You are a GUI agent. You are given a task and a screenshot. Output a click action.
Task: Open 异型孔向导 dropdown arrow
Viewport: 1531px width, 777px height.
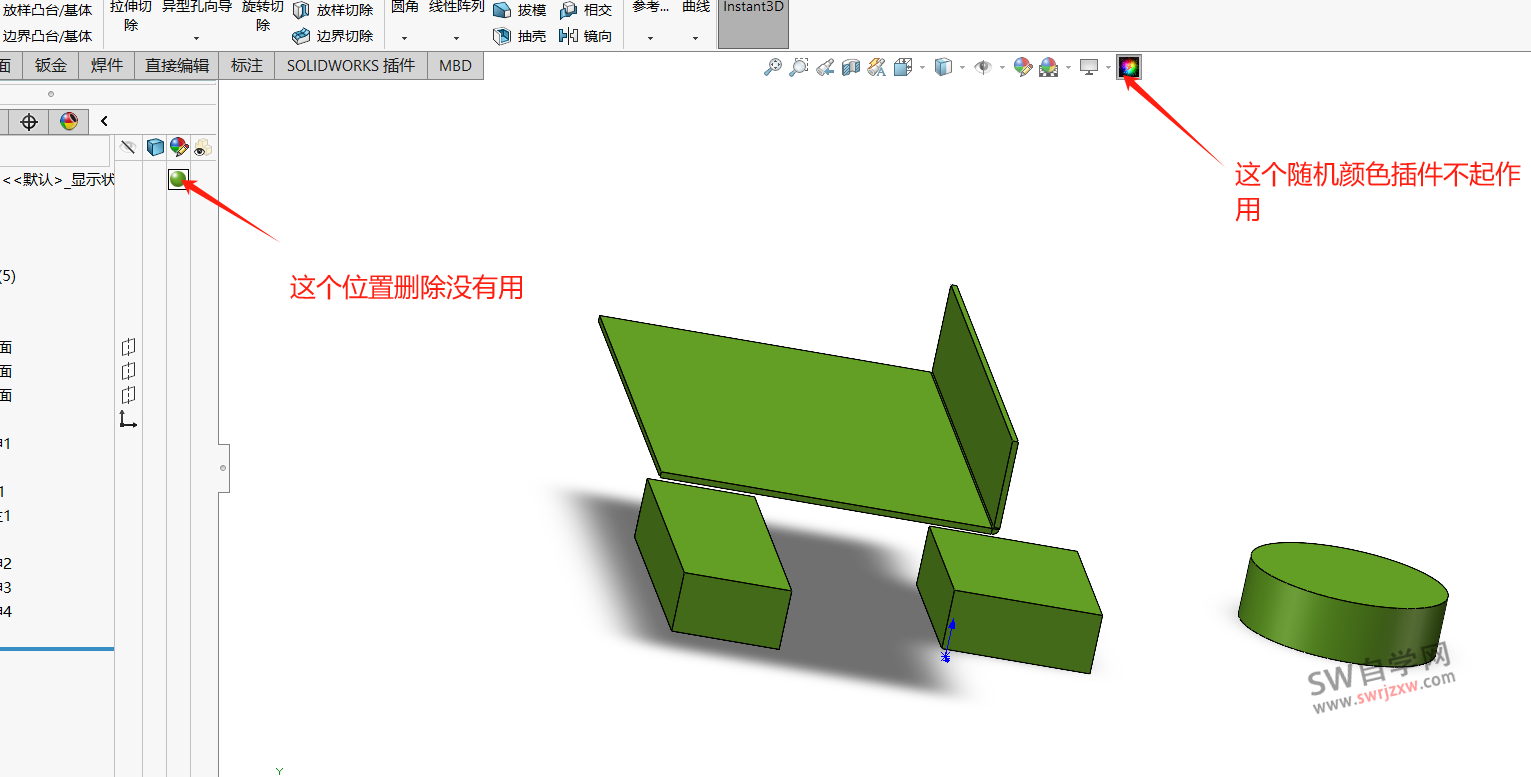pyautogui.click(x=197, y=39)
